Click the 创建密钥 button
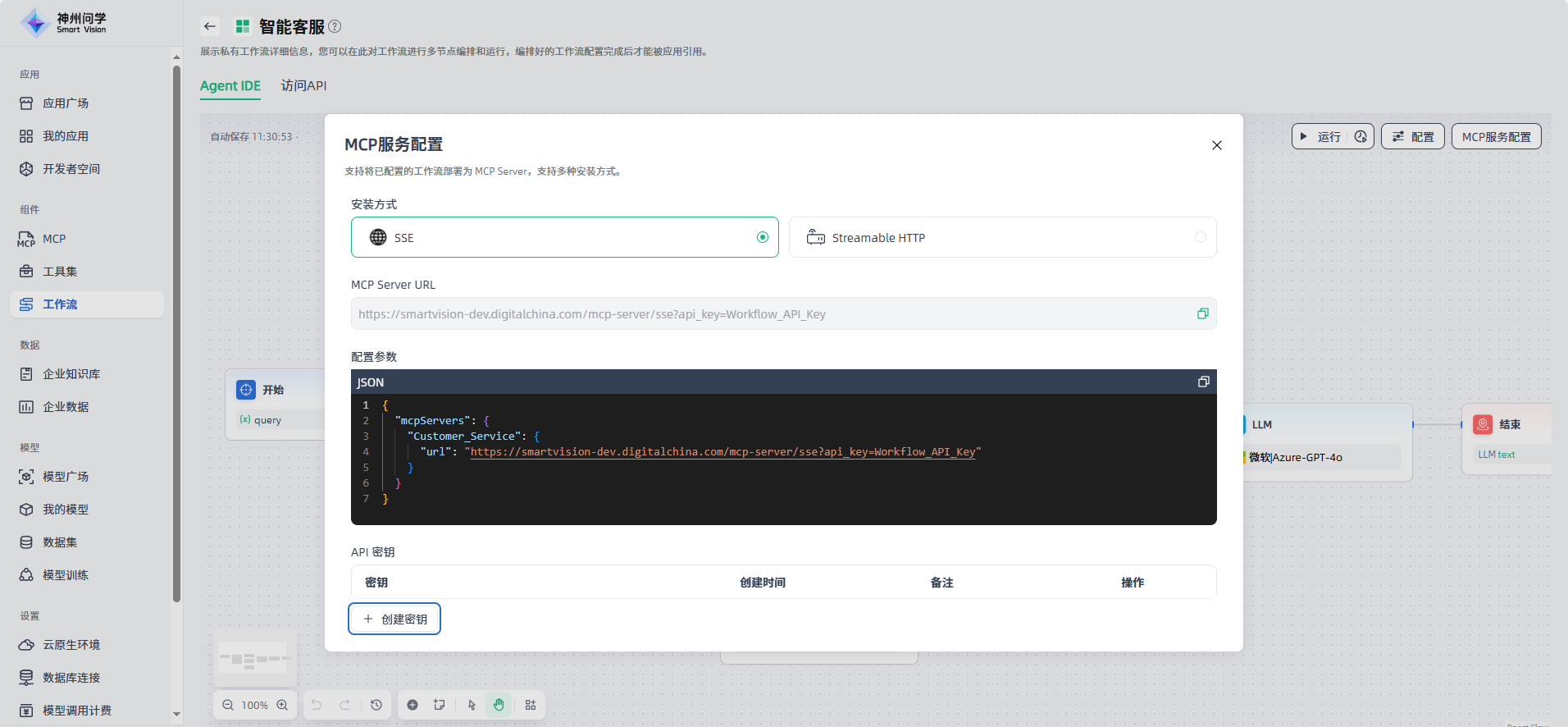1568x727 pixels. [394, 619]
